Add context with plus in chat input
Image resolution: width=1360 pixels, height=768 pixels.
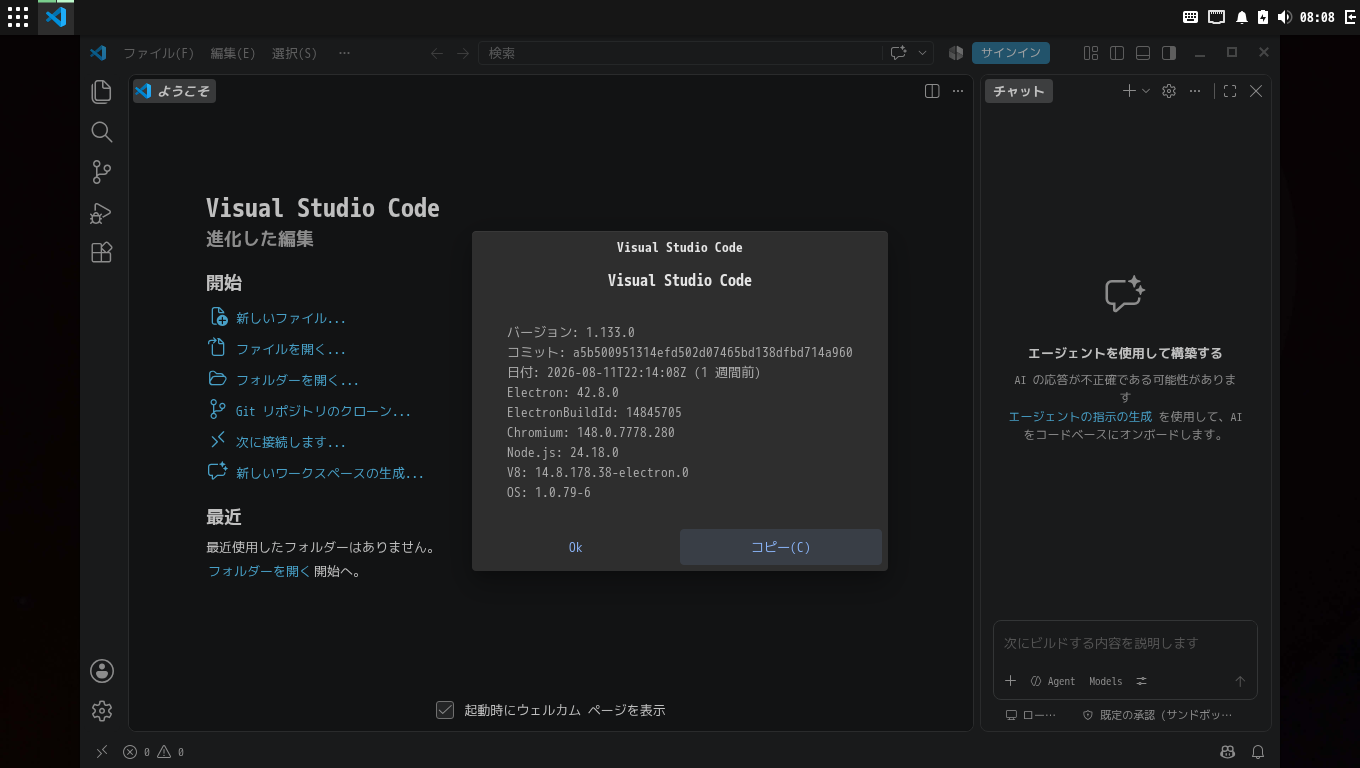click(x=1010, y=681)
